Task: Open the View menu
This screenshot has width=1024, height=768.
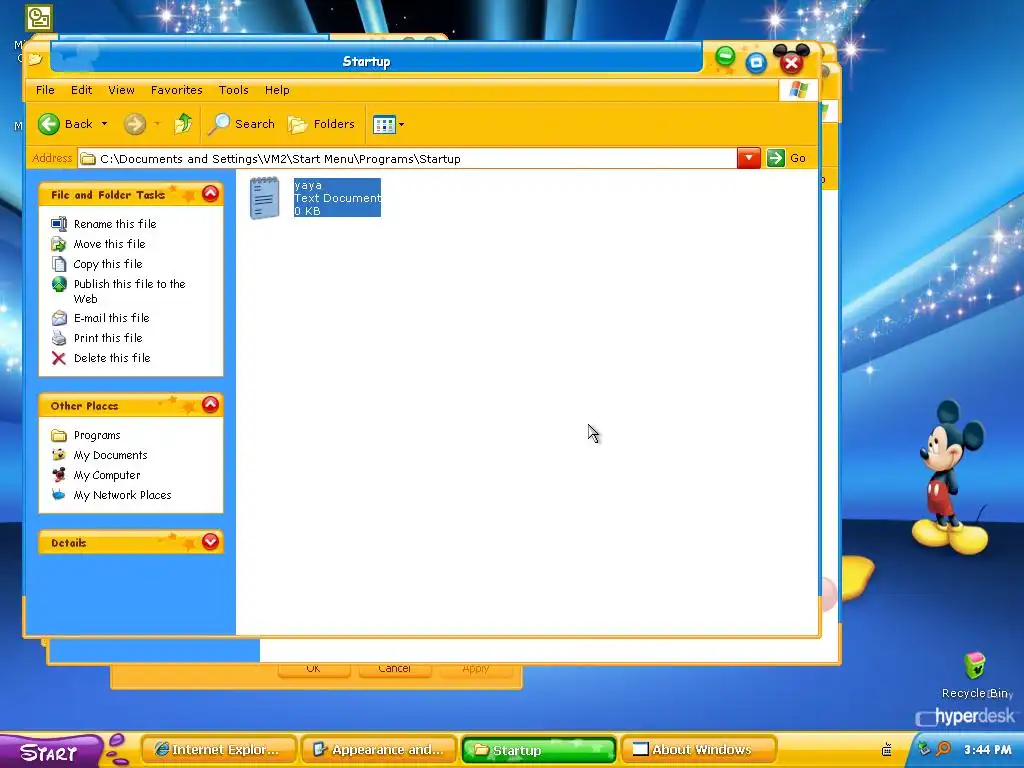Action: click(x=121, y=90)
